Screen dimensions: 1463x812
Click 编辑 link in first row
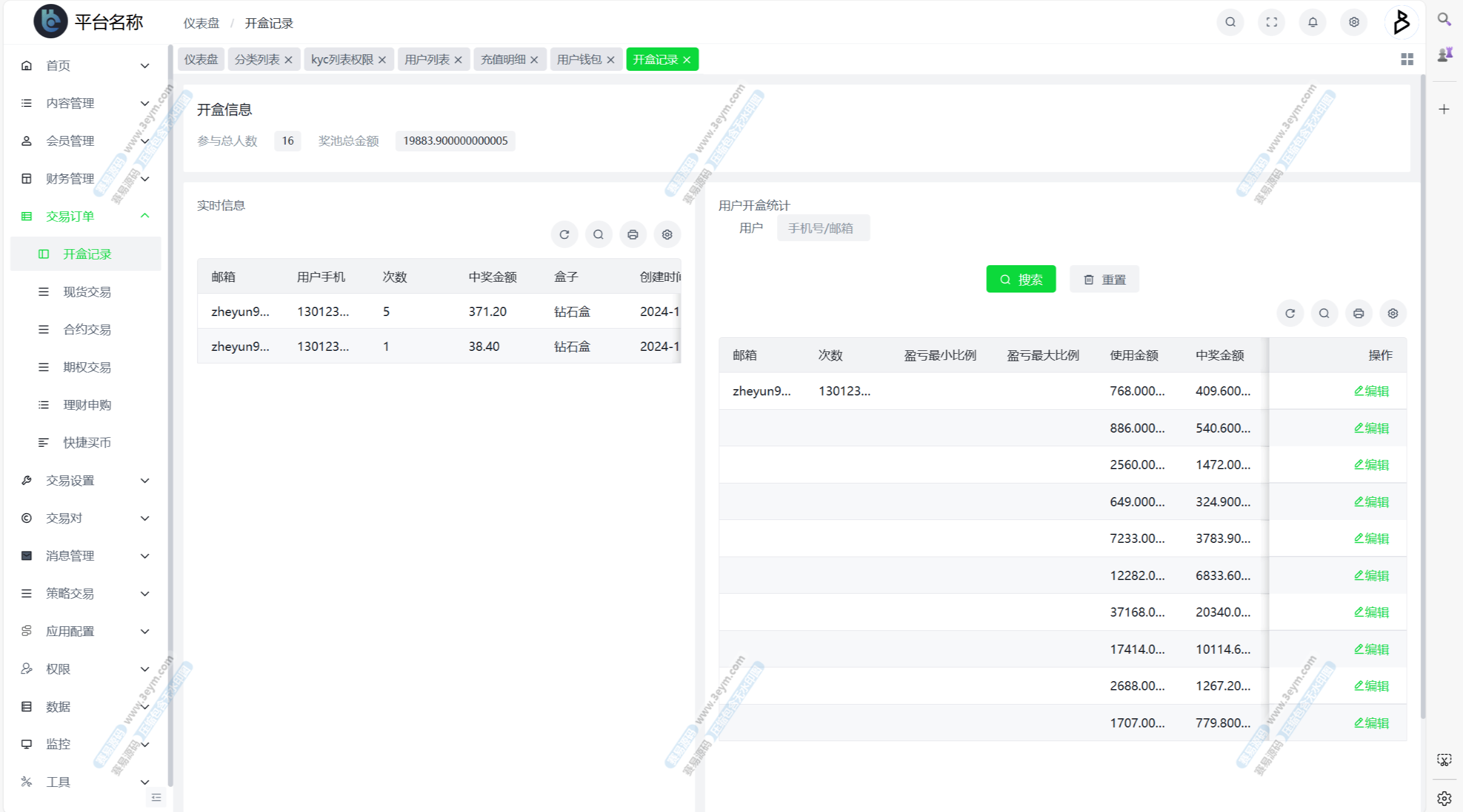click(1372, 391)
